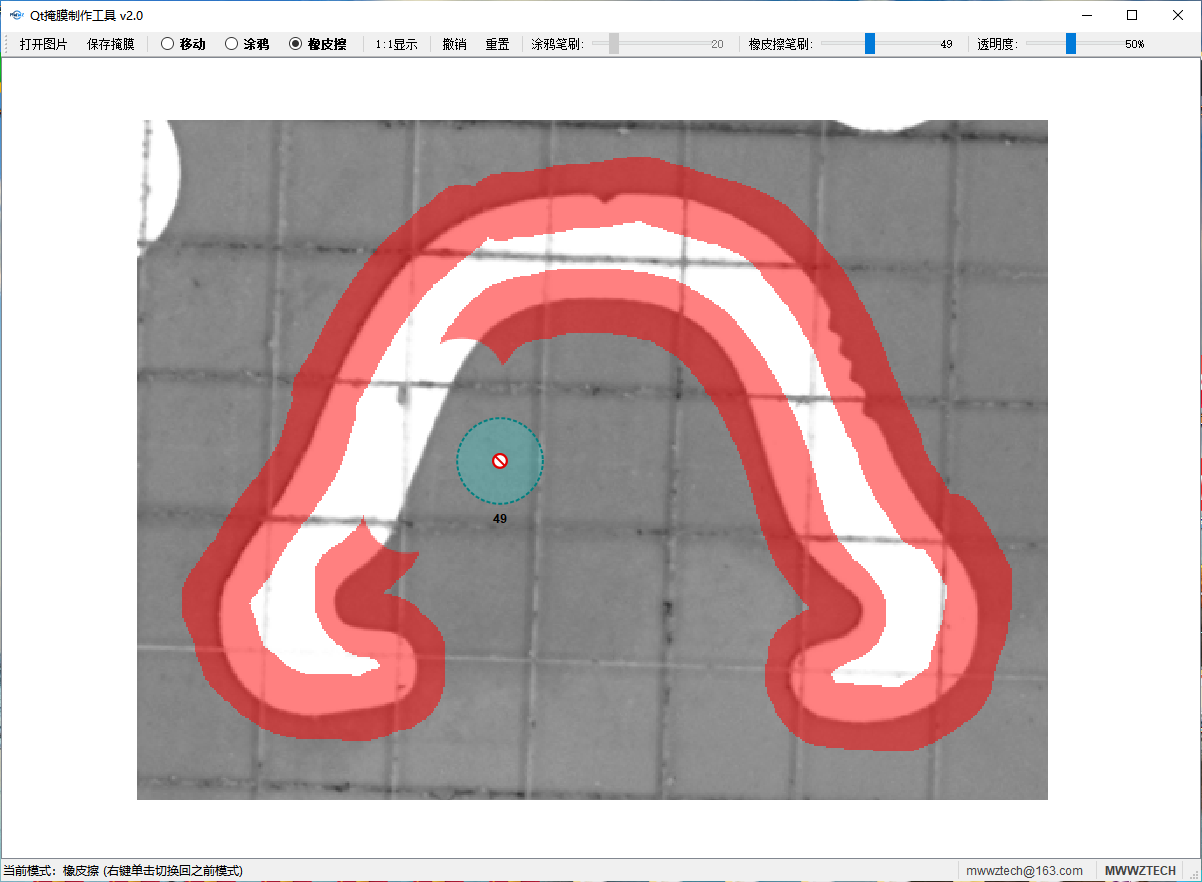The image size is (1202, 882).
Task: Maximize the application window
Action: tap(1132, 15)
